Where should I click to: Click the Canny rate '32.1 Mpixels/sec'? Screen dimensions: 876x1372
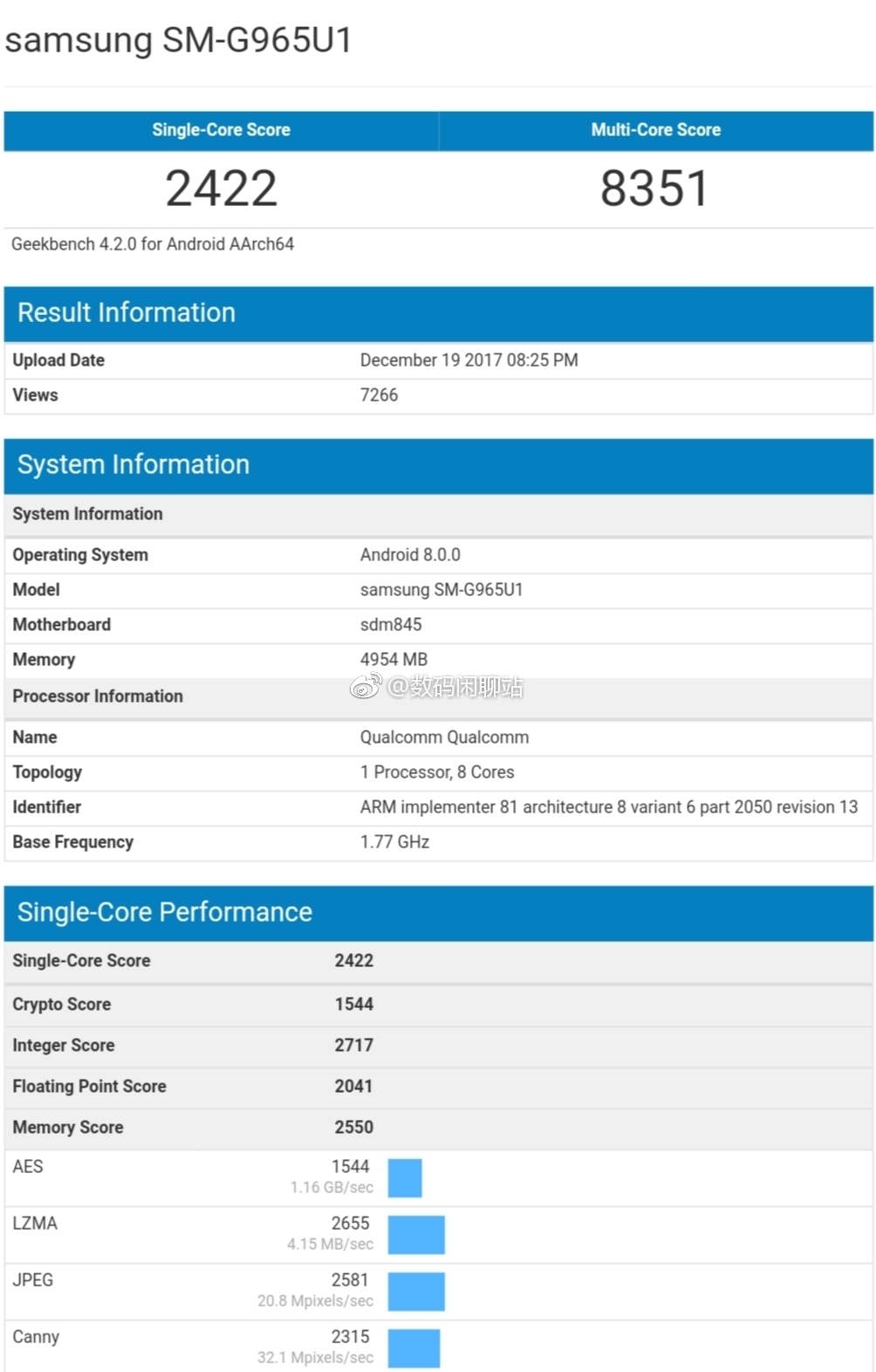tap(315, 1358)
